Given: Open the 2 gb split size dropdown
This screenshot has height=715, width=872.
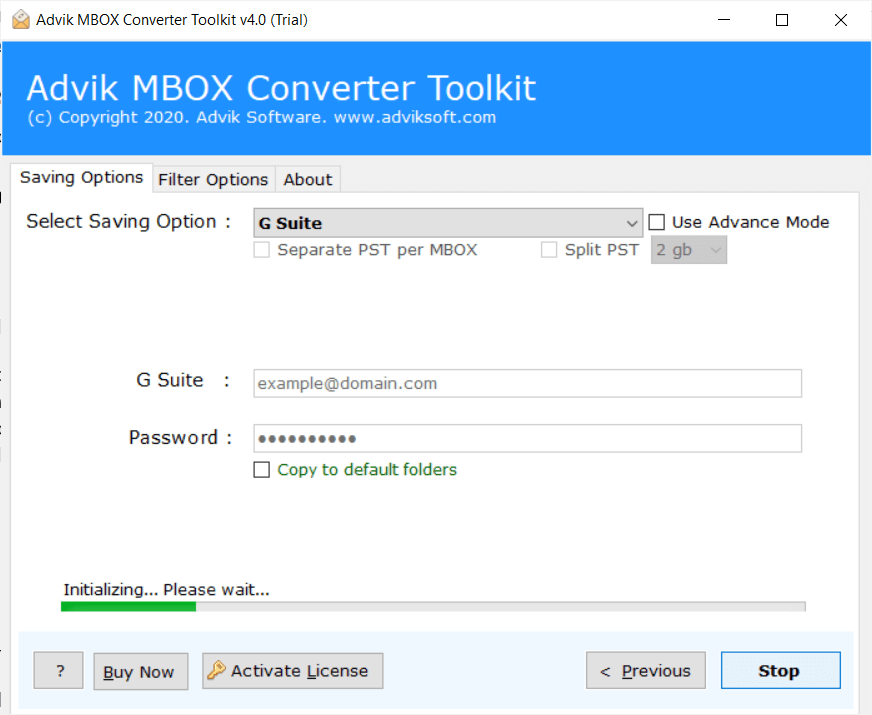Looking at the screenshot, I should tap(688, 250).
